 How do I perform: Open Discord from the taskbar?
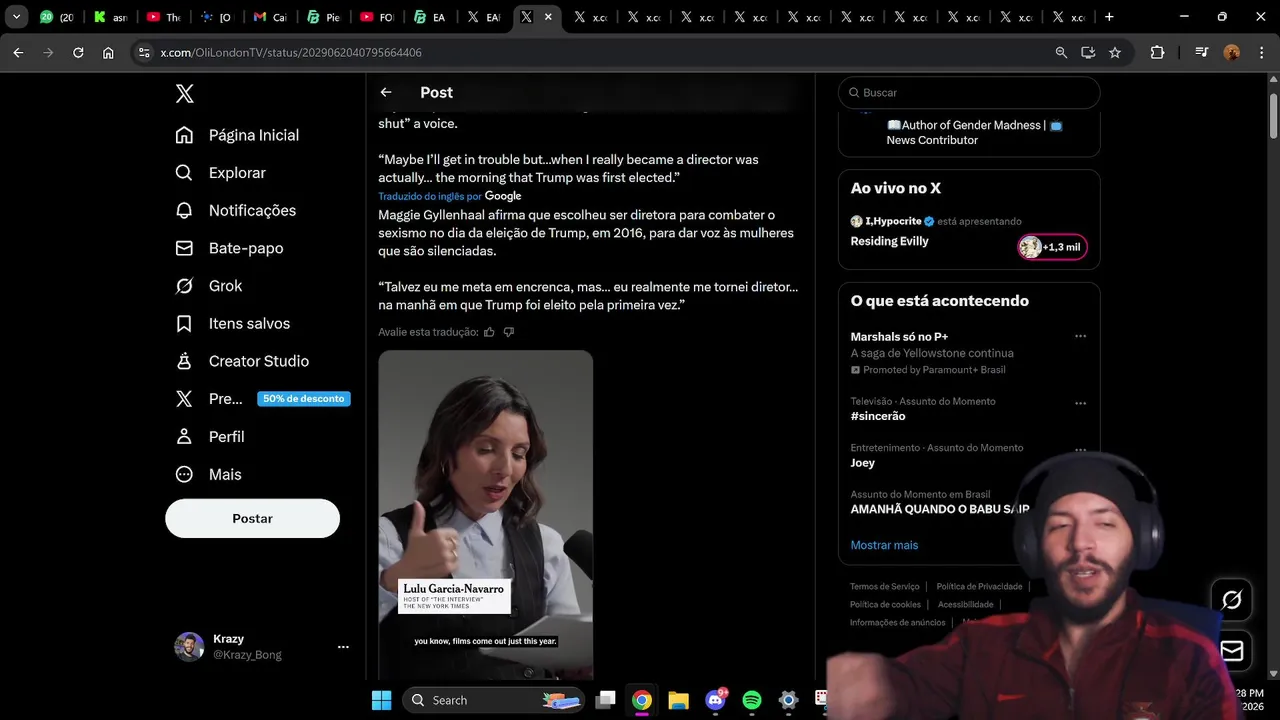(x=715, y=700)
